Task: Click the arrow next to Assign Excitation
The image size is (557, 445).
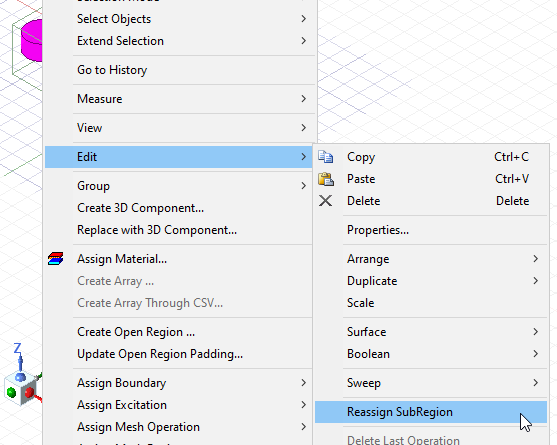Action: tap(303, 405)
